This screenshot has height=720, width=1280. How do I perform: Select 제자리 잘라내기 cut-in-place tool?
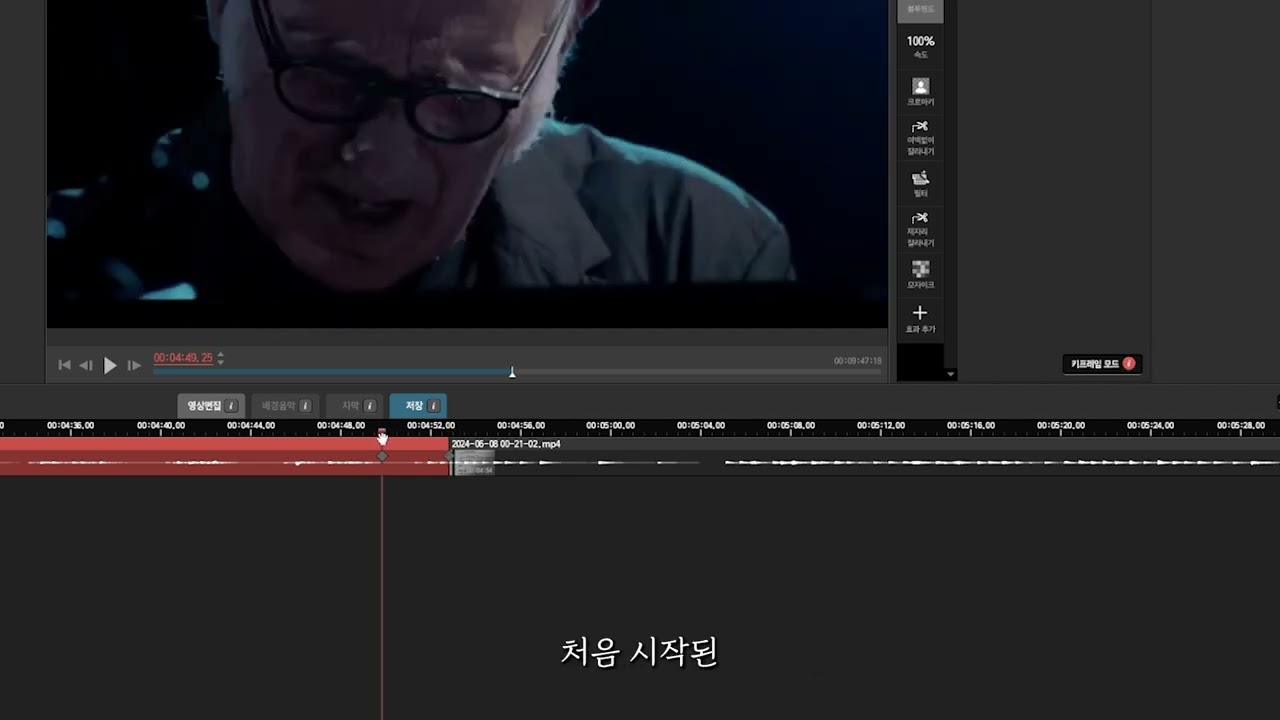(x=920, y=229)
